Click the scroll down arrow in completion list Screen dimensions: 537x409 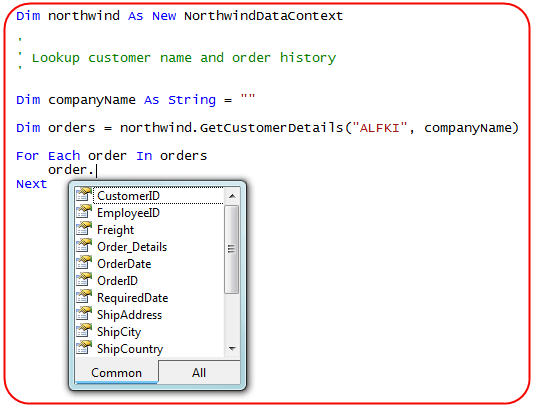pyautogui.click(x=232, y=349)
